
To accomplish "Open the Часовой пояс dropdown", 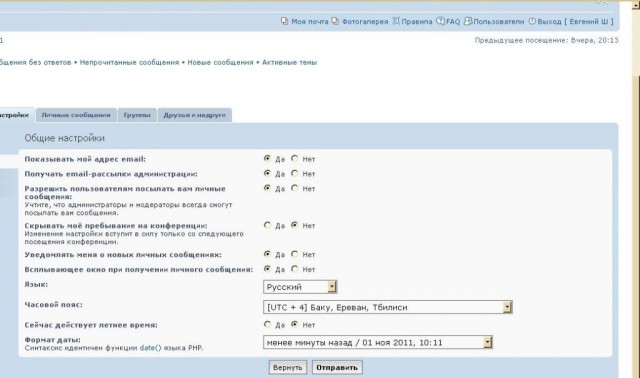I will [387, 307].
